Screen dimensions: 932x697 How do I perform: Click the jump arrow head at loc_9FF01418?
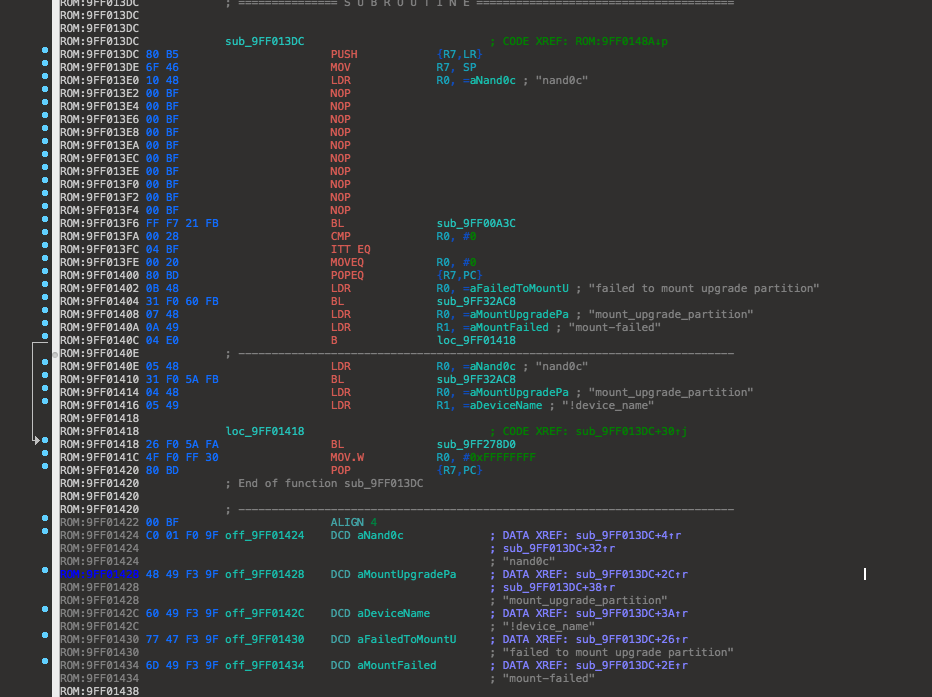tap(39, 440)
